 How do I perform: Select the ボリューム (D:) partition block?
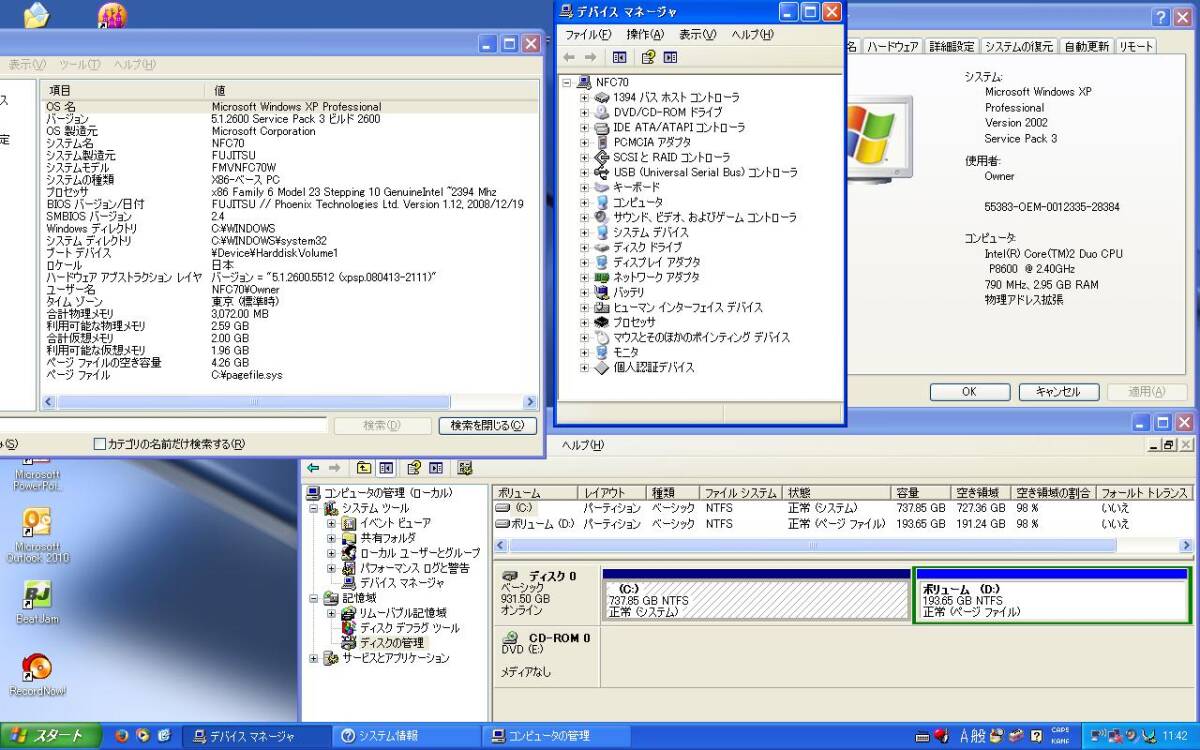point(1050,597)
